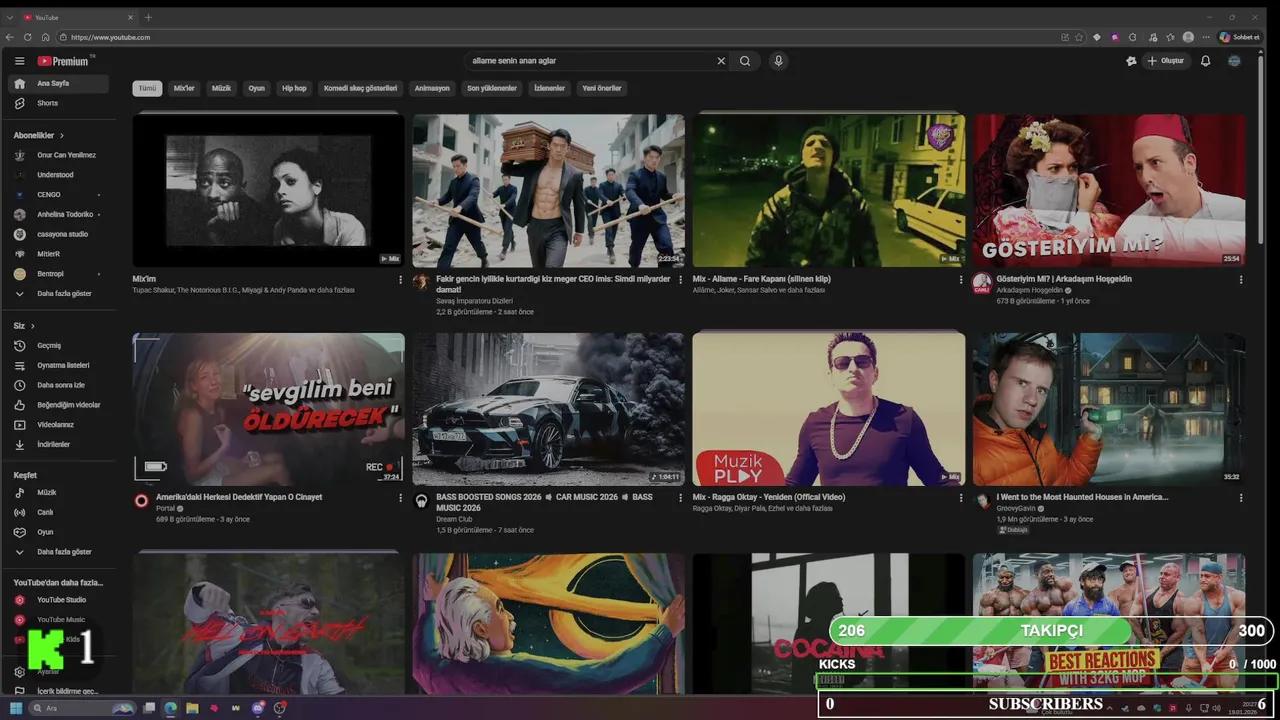Open İndirilenler in the sidebar

coord(60,444)
